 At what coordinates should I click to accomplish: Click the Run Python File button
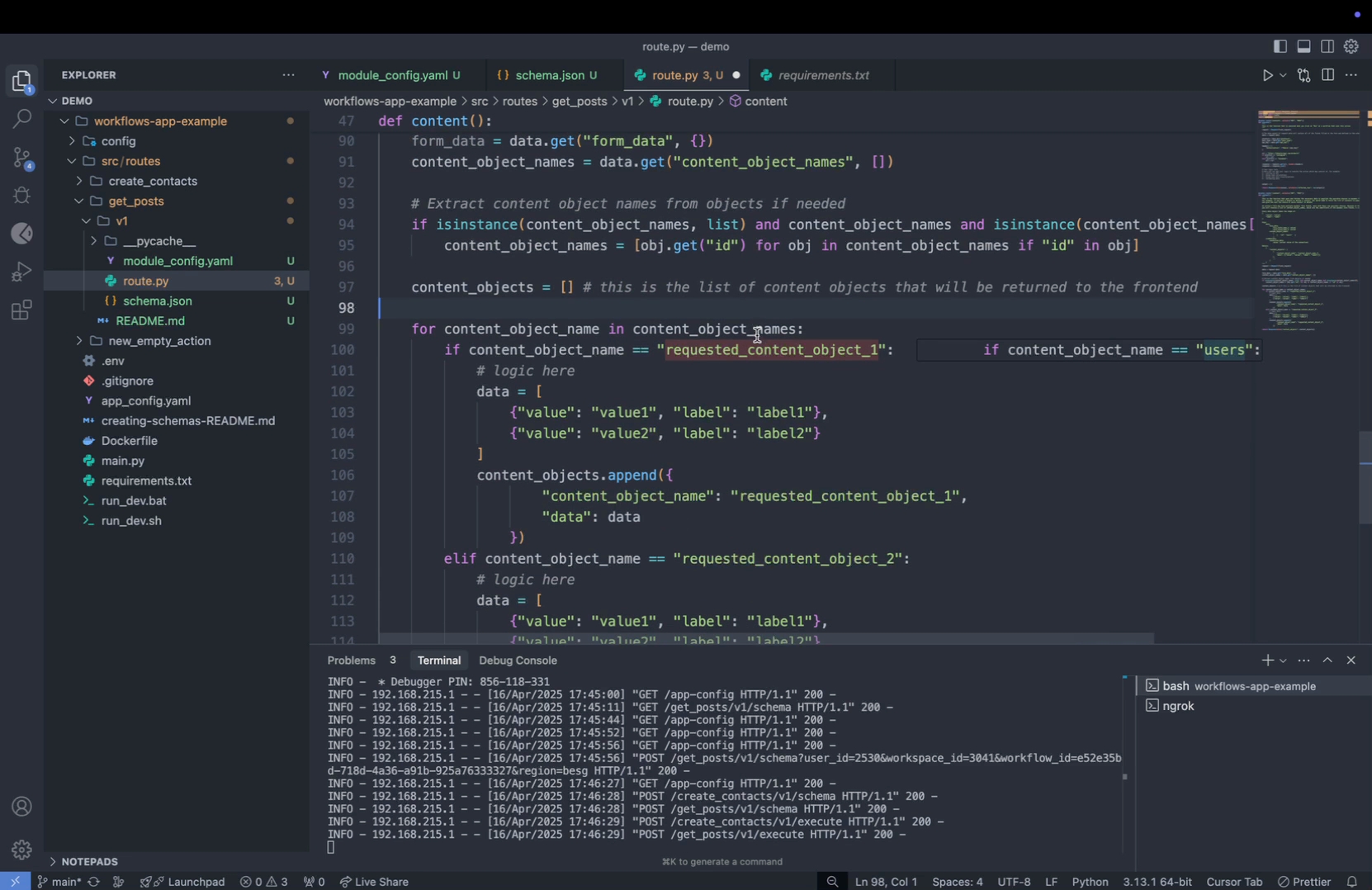[1267, 75]
